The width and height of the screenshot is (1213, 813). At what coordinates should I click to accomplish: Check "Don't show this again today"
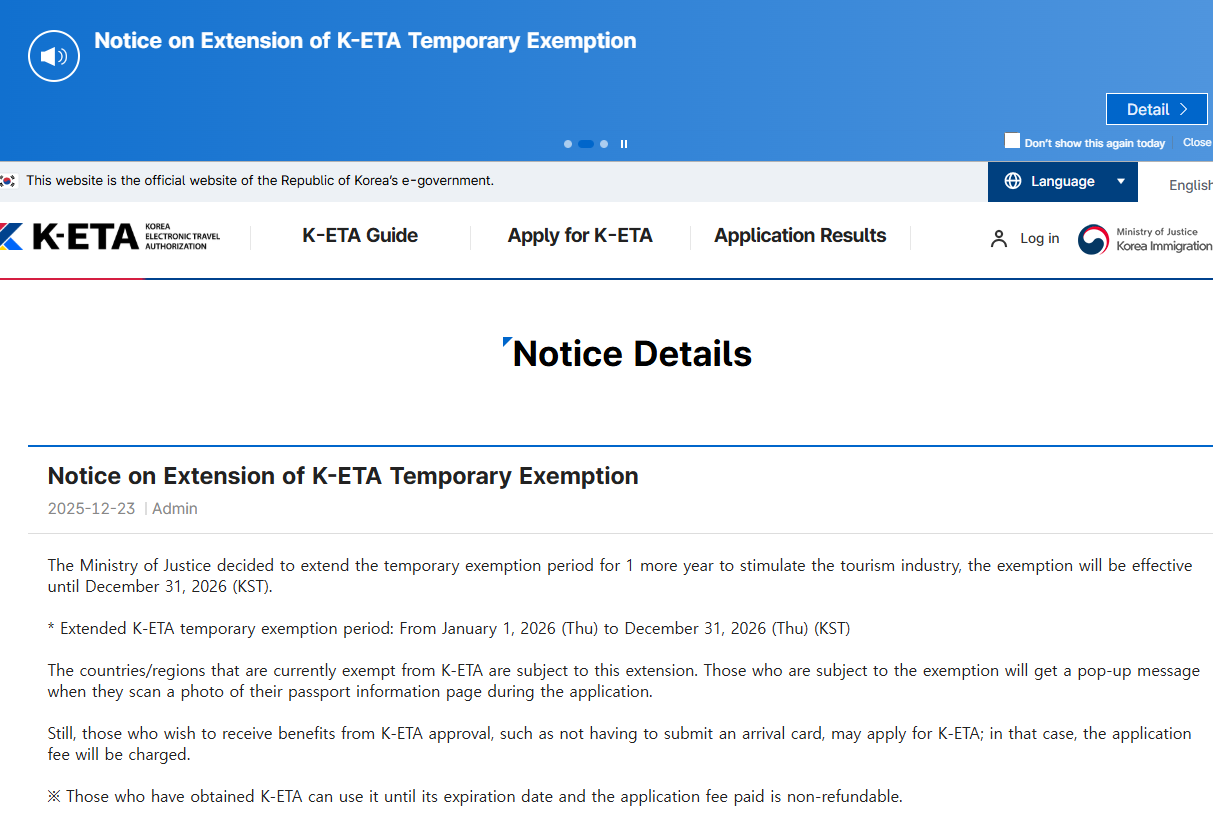[1013, 141]
